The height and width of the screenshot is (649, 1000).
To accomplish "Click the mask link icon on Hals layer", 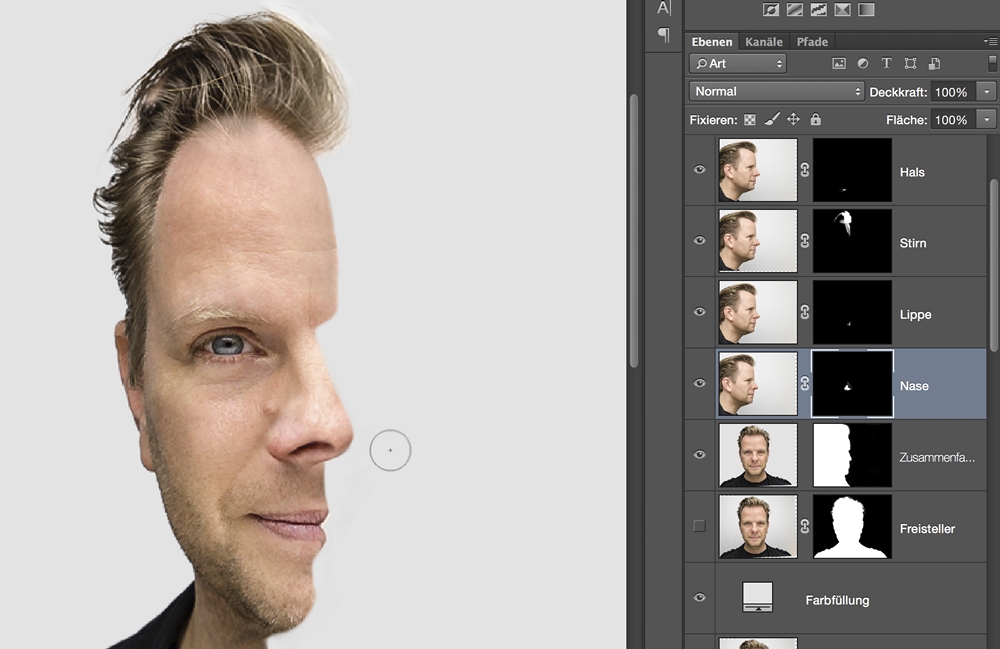I will [x=805, y=170].
